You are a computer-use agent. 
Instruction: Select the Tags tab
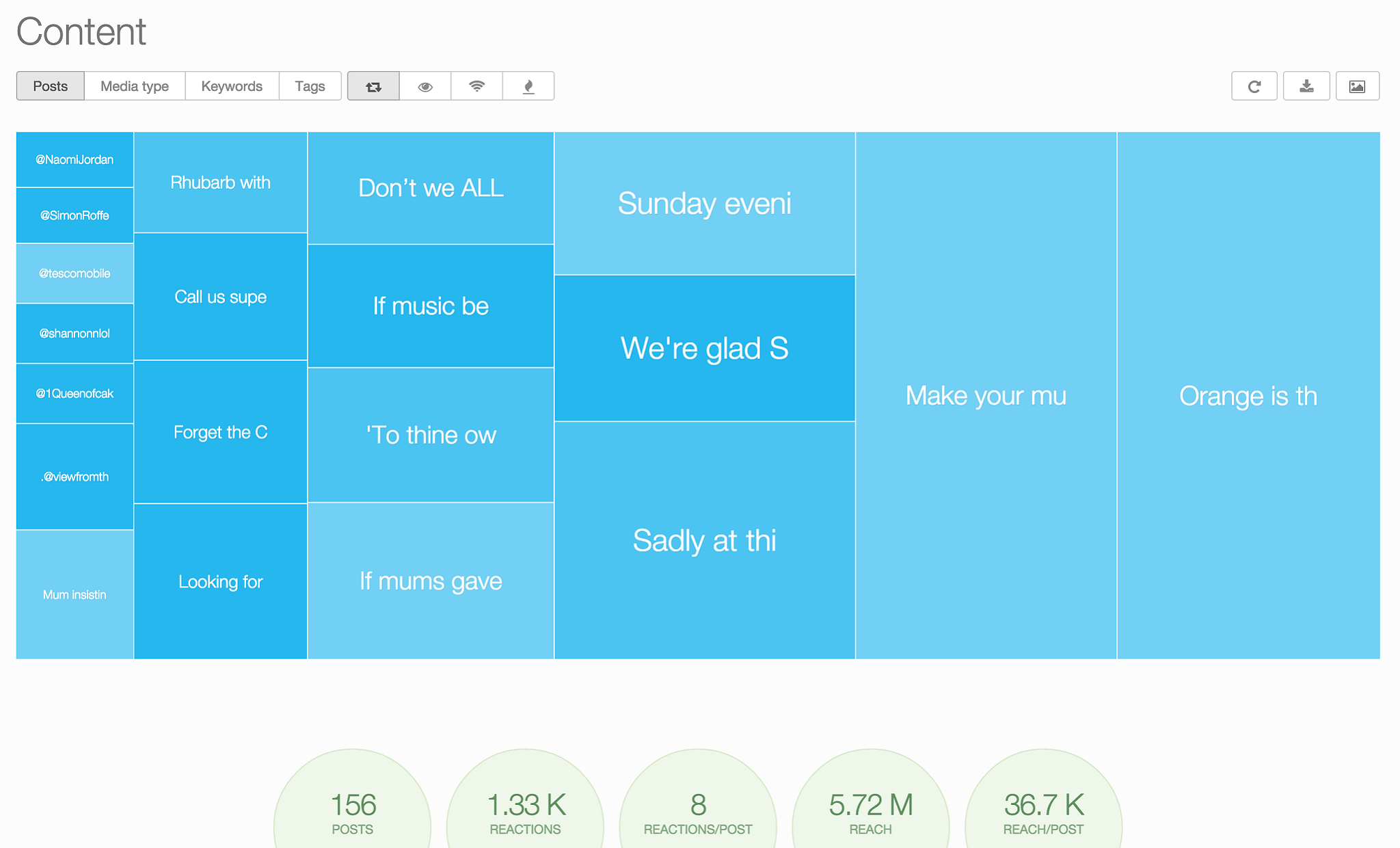(x=310, y=86)
